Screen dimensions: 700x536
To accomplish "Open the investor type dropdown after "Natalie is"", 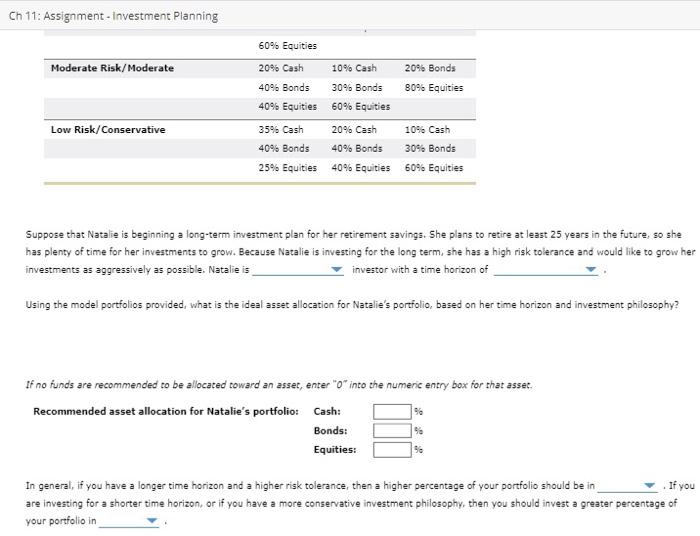I will 299,270.
